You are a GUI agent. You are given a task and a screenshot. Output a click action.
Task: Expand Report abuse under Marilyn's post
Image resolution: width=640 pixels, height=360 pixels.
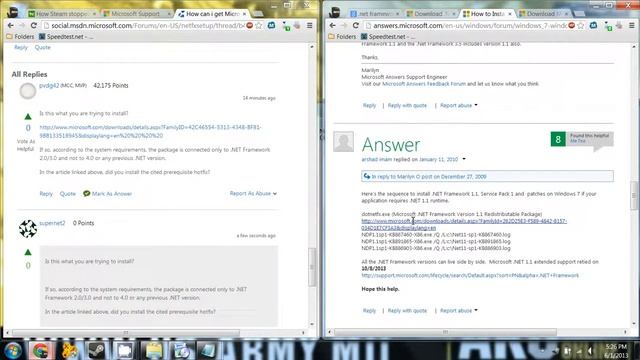pos(459,105)
